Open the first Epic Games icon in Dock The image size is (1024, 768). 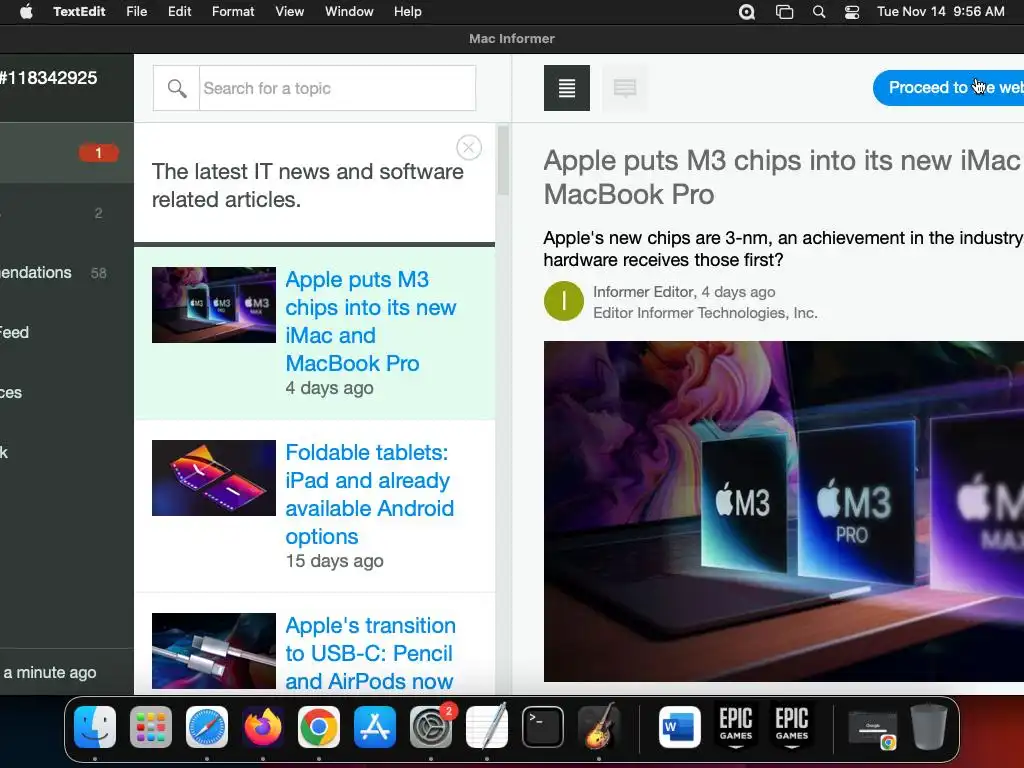pos(736,727)
